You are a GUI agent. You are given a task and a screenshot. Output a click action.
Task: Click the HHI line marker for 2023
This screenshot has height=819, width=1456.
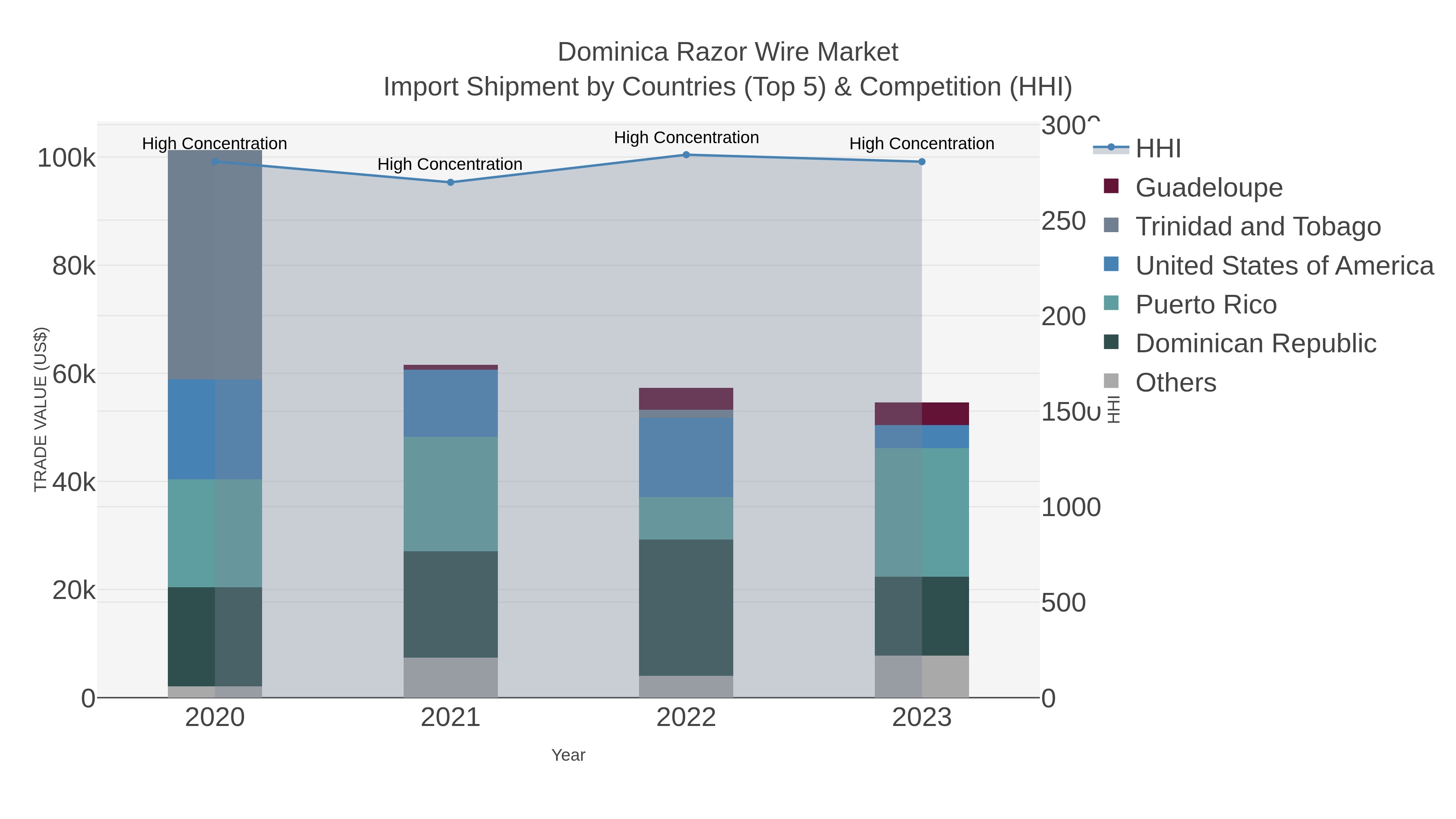922,162
